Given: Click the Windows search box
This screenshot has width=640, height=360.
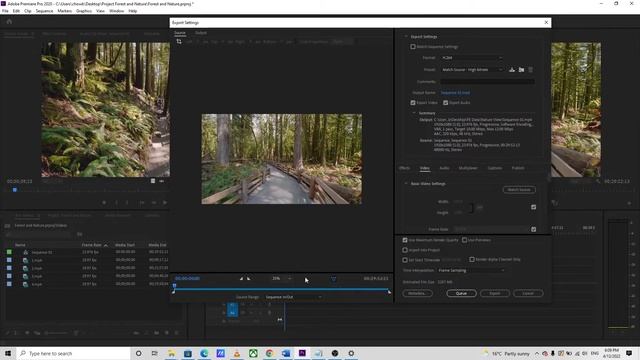Looking at the screenshot, I should (73, 353).
